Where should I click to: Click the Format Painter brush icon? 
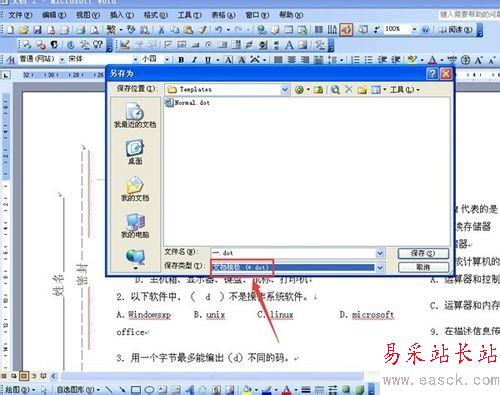point(202,30)
